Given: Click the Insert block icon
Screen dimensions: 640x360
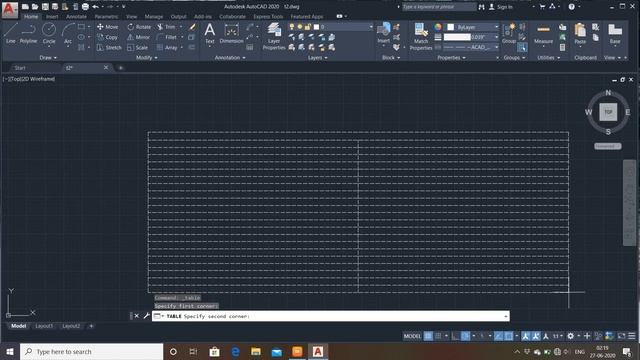Looking at the screenshot, I should 384,33.
